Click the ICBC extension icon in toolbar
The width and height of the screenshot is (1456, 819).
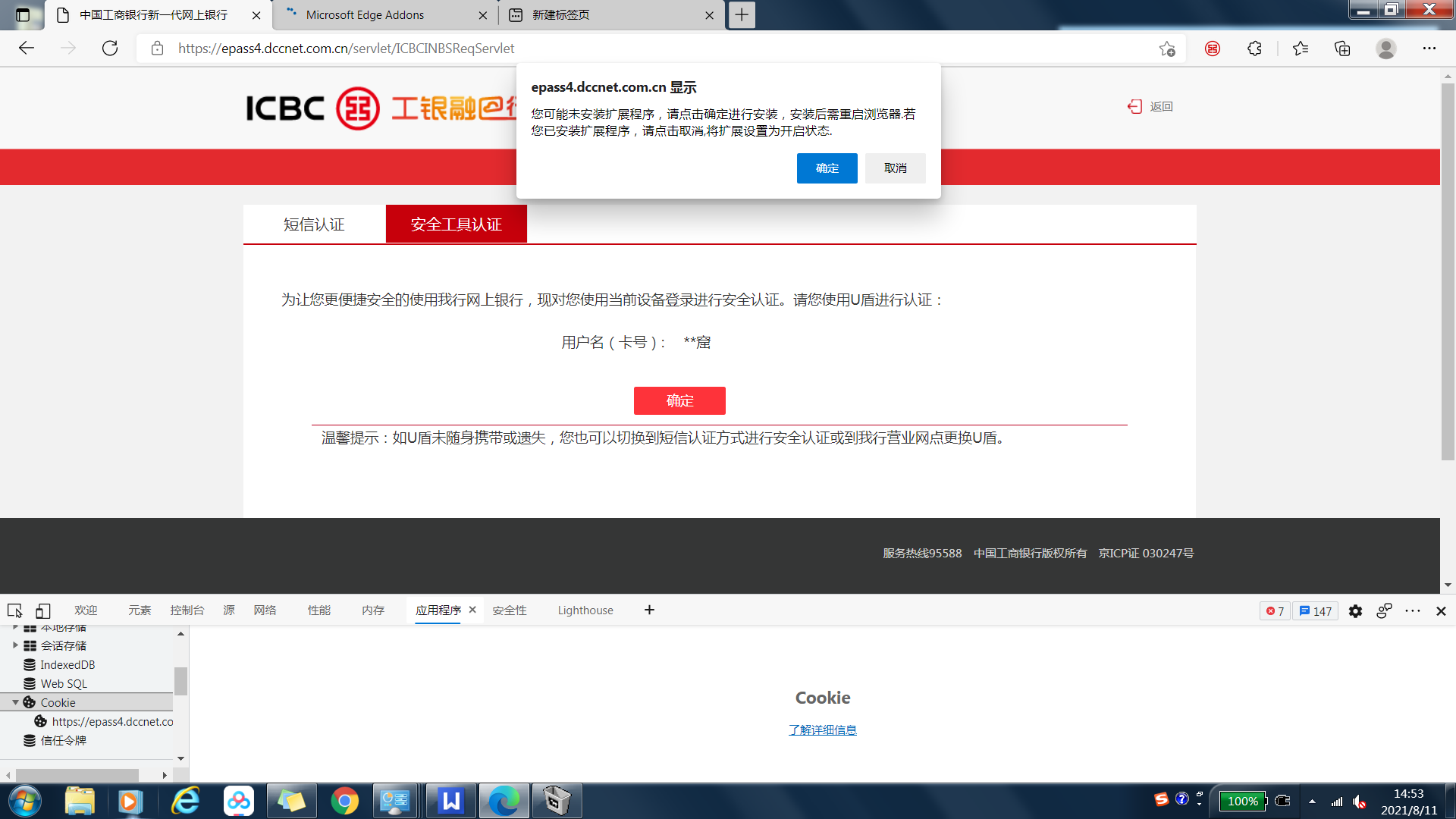1212,49
